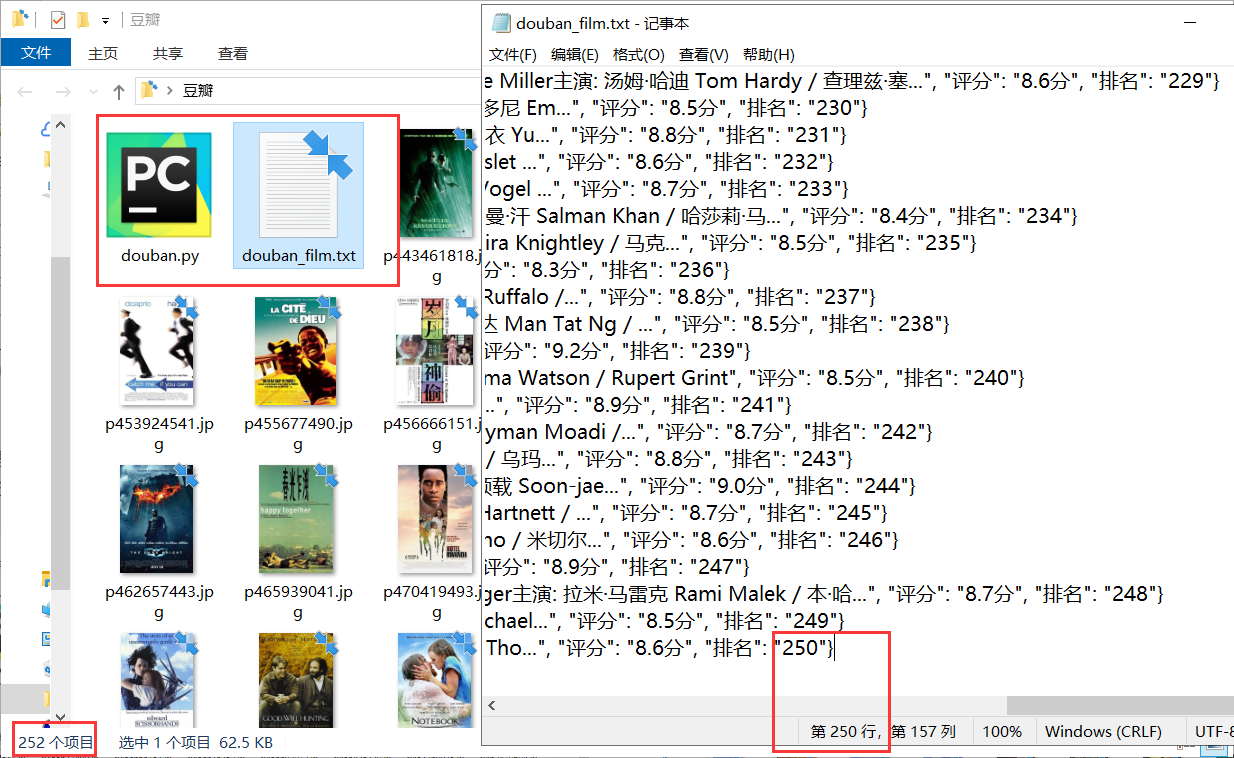
Task: Click the line with Hartnett 排名 "245"
Action: click(x=685, y=513)
